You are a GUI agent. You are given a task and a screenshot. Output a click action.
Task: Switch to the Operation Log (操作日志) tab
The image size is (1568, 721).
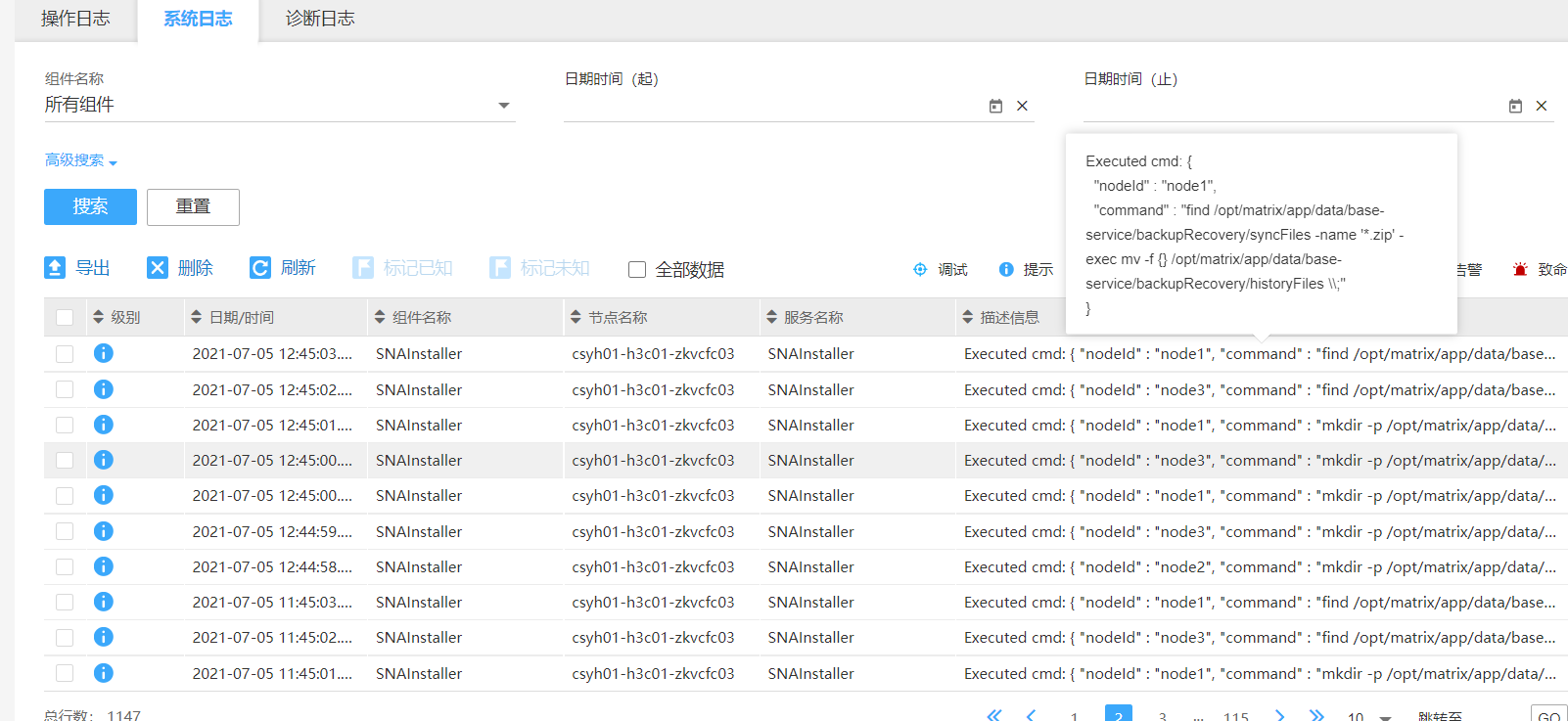pos(75,19)
